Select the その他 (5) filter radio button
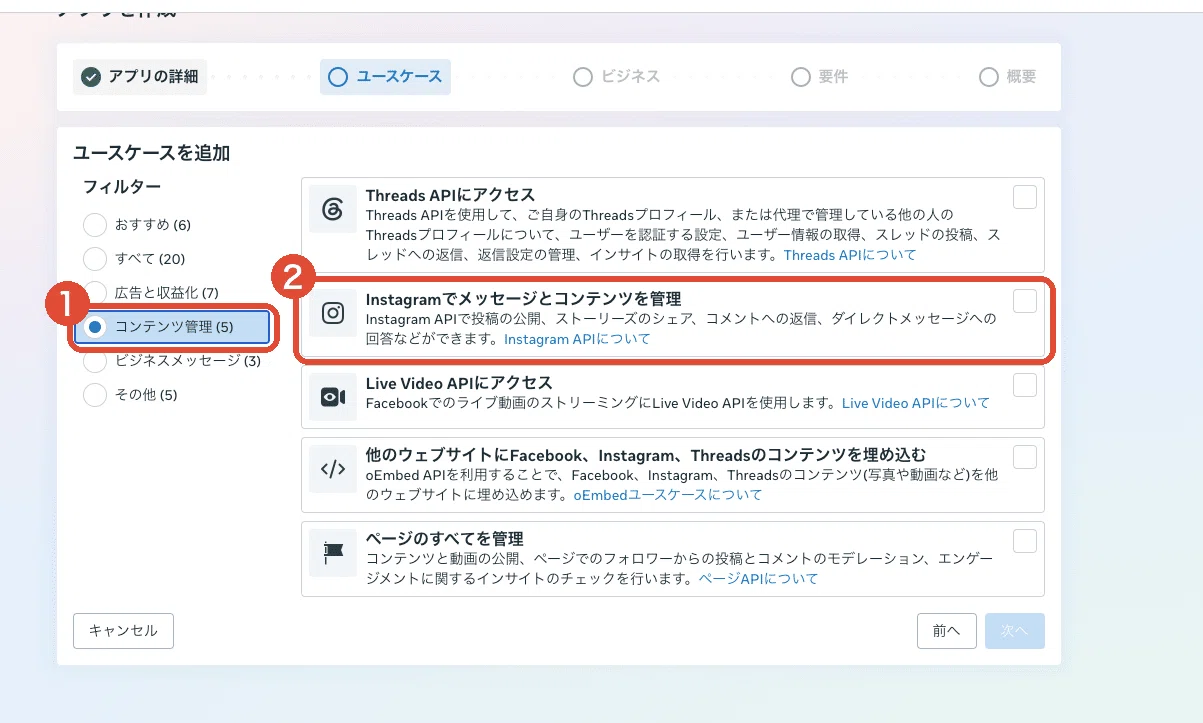1203x723 pixels. tap(95, 395)
